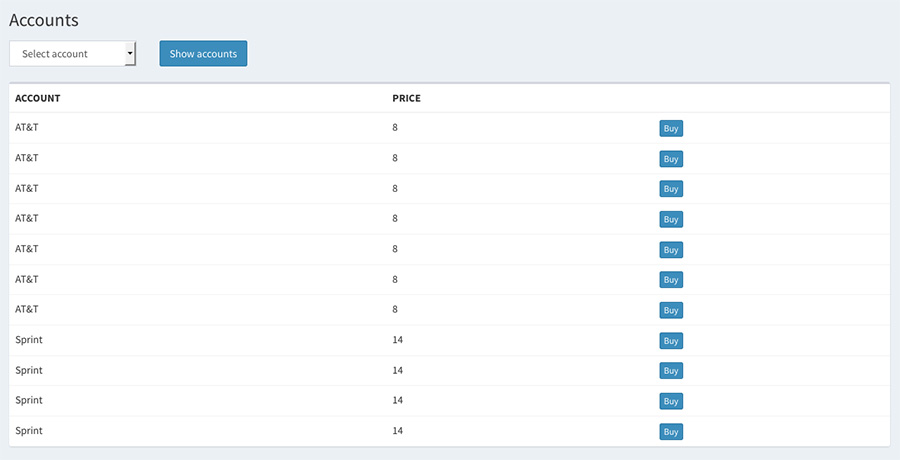Click price 8 in the first AT&T row

396,128
